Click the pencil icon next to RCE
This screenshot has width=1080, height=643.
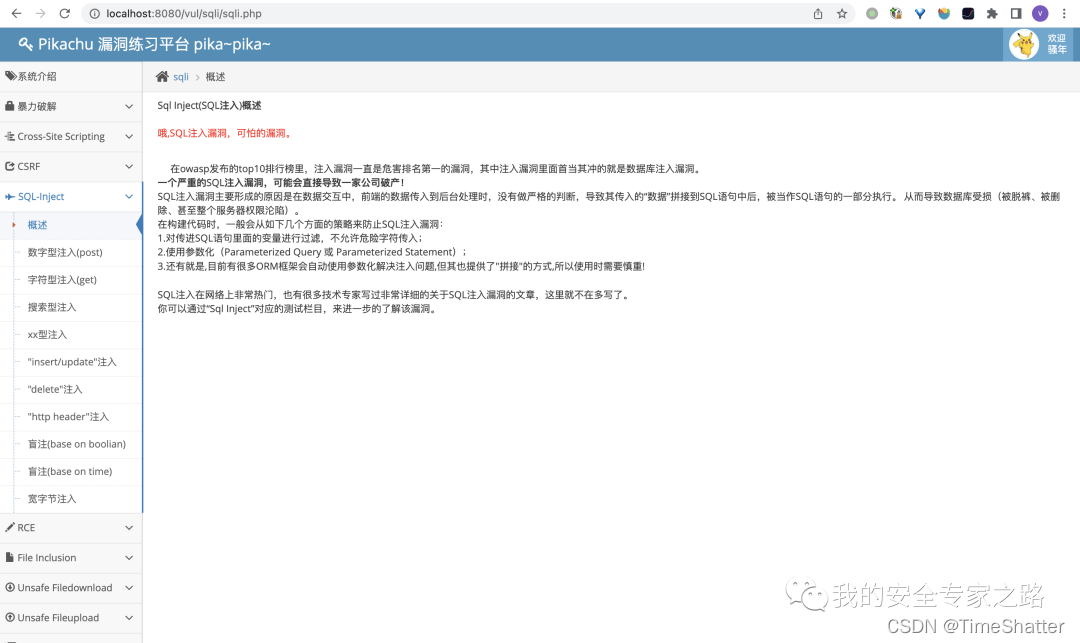click(x=10, y=527)
